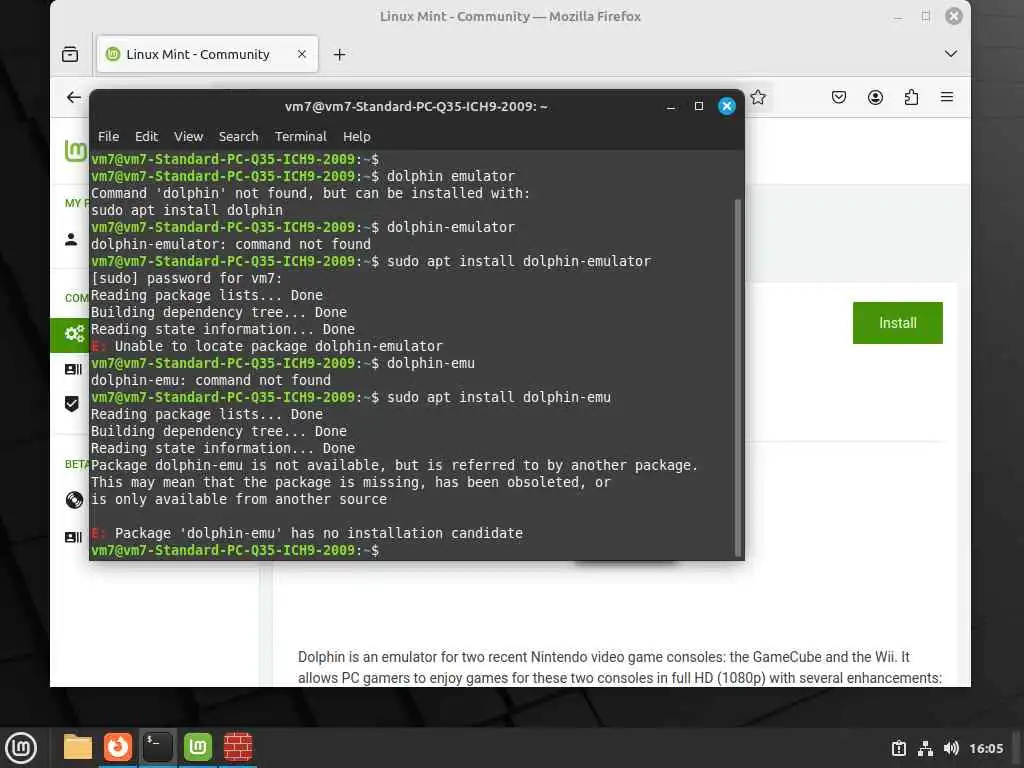Close the Linux Mint - Community tab

[x=302, y=54]
